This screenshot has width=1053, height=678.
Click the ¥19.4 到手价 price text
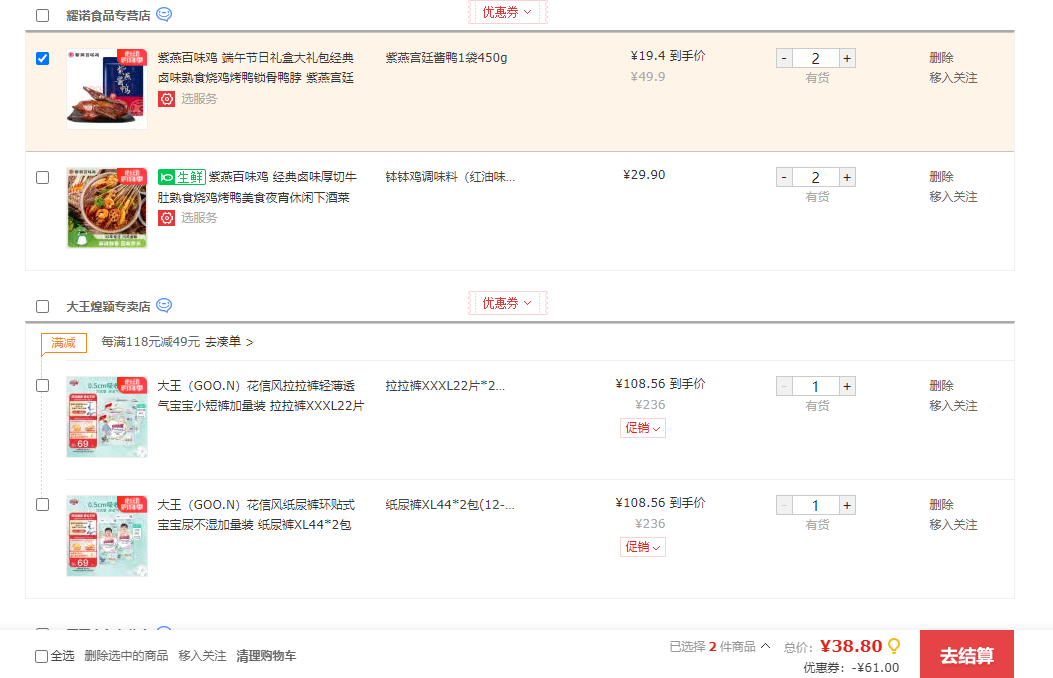click(x=668, y=56)
